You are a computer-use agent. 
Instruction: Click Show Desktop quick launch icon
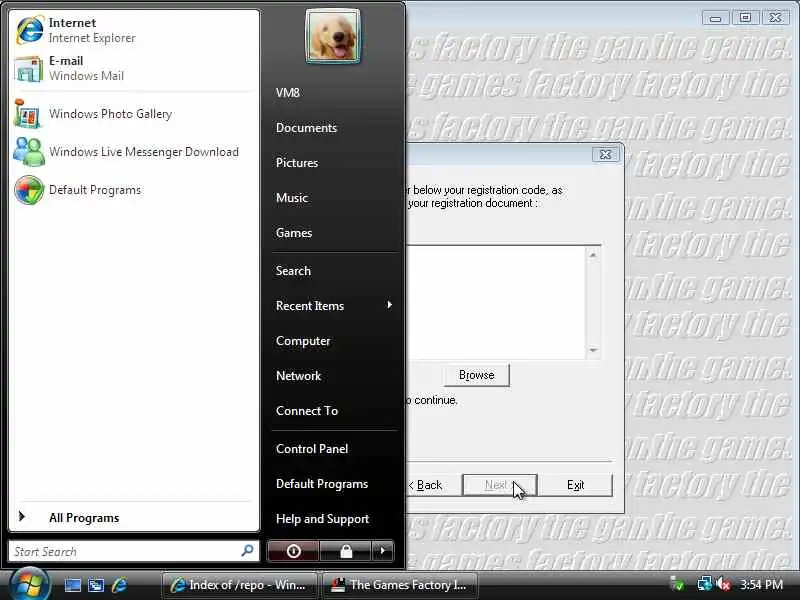[x=72, y=585]
